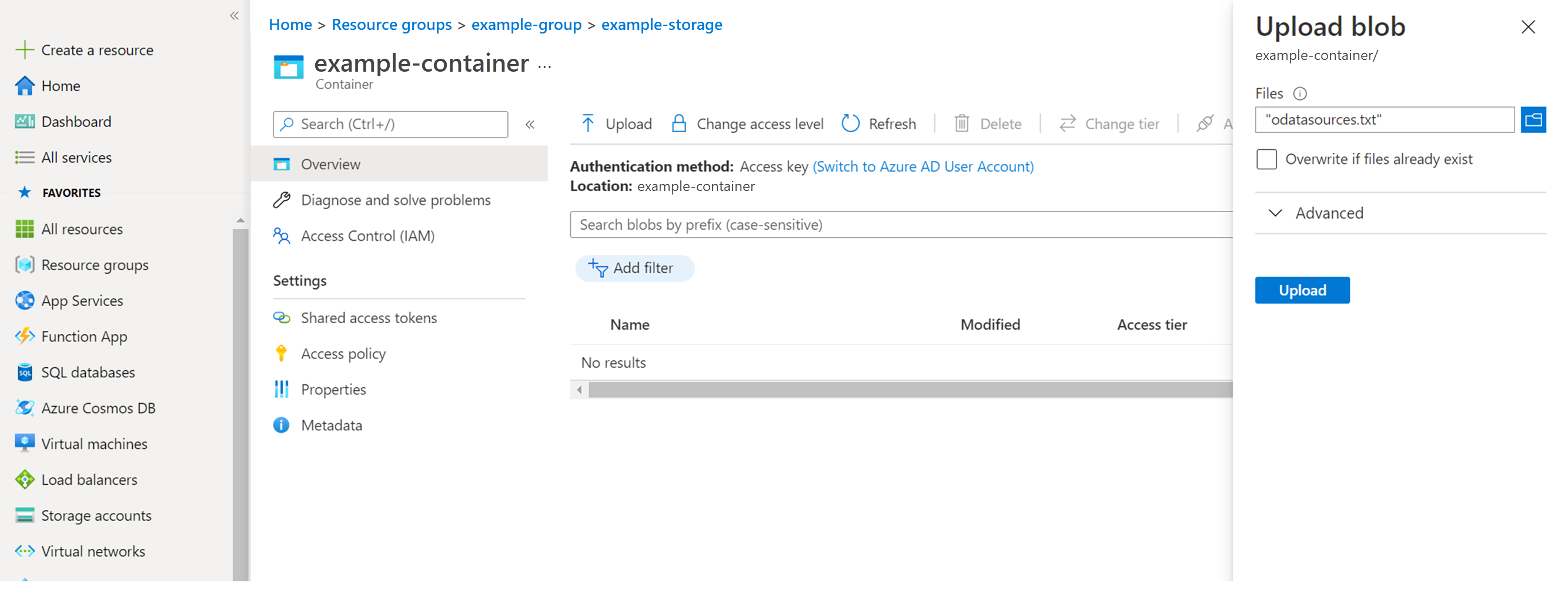Collapse the container menu pane

530,125
